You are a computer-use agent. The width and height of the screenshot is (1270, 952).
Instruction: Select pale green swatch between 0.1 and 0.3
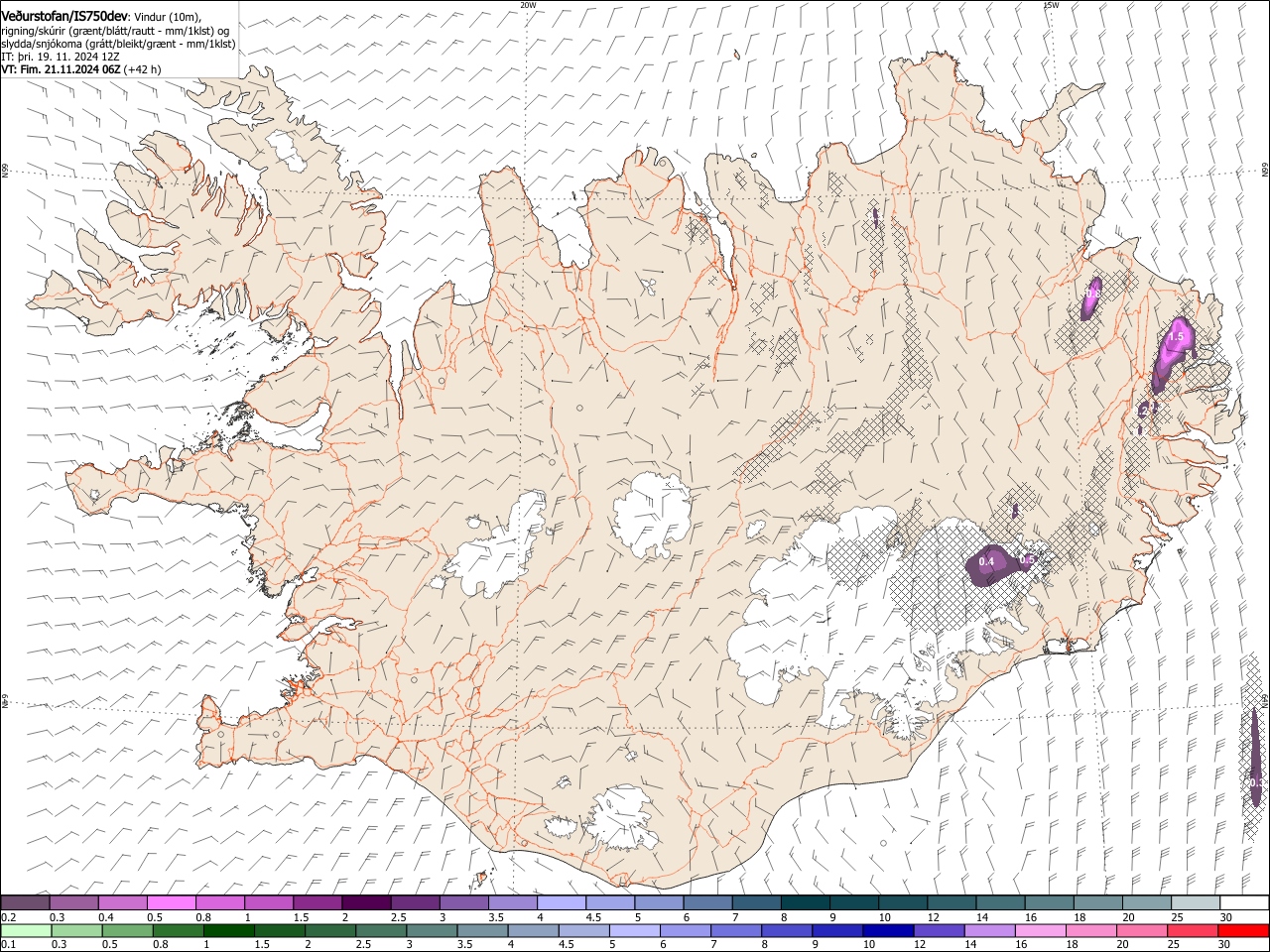click(26, 931)
